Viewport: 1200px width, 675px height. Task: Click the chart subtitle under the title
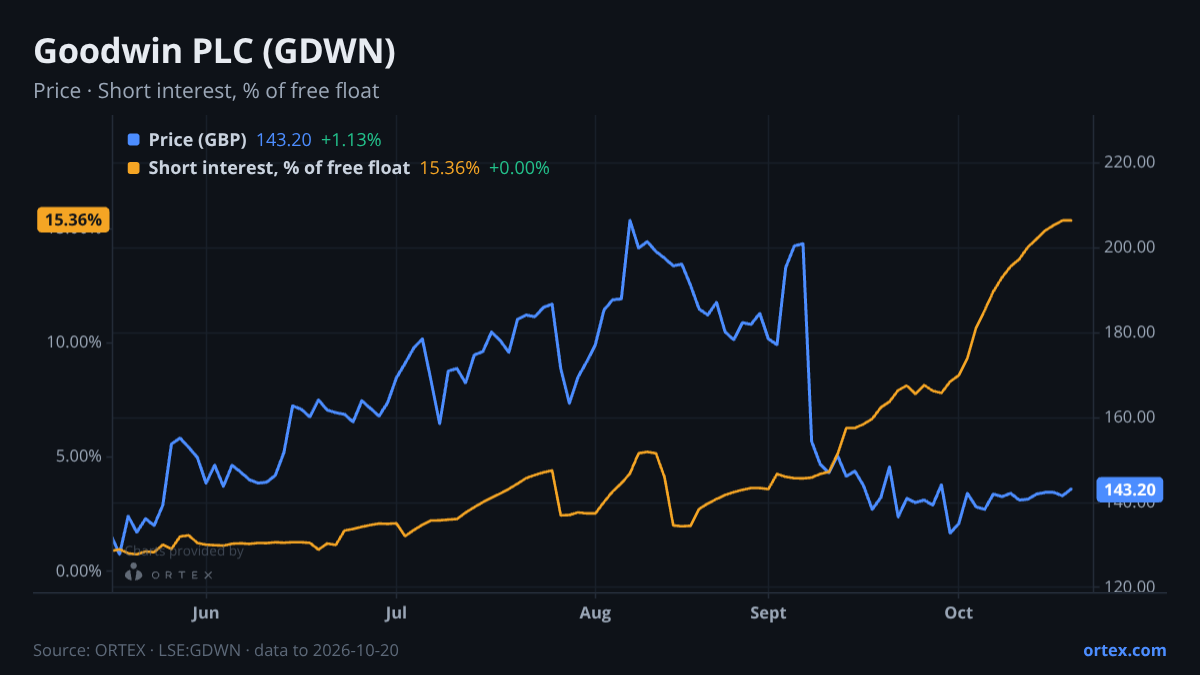click(x=206, y=91)
